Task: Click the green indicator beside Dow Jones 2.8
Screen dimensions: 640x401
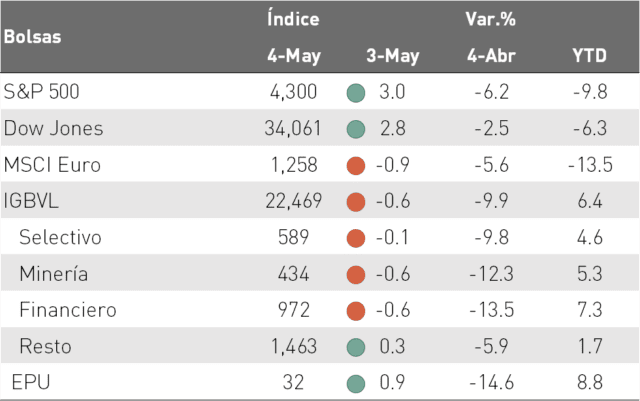Action: (x=356, y=129)
